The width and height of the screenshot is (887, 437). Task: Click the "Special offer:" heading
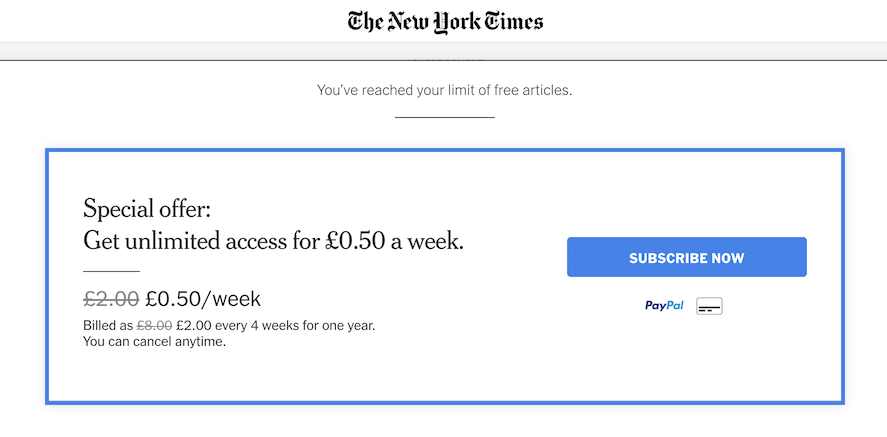click(x=147, y=209)
